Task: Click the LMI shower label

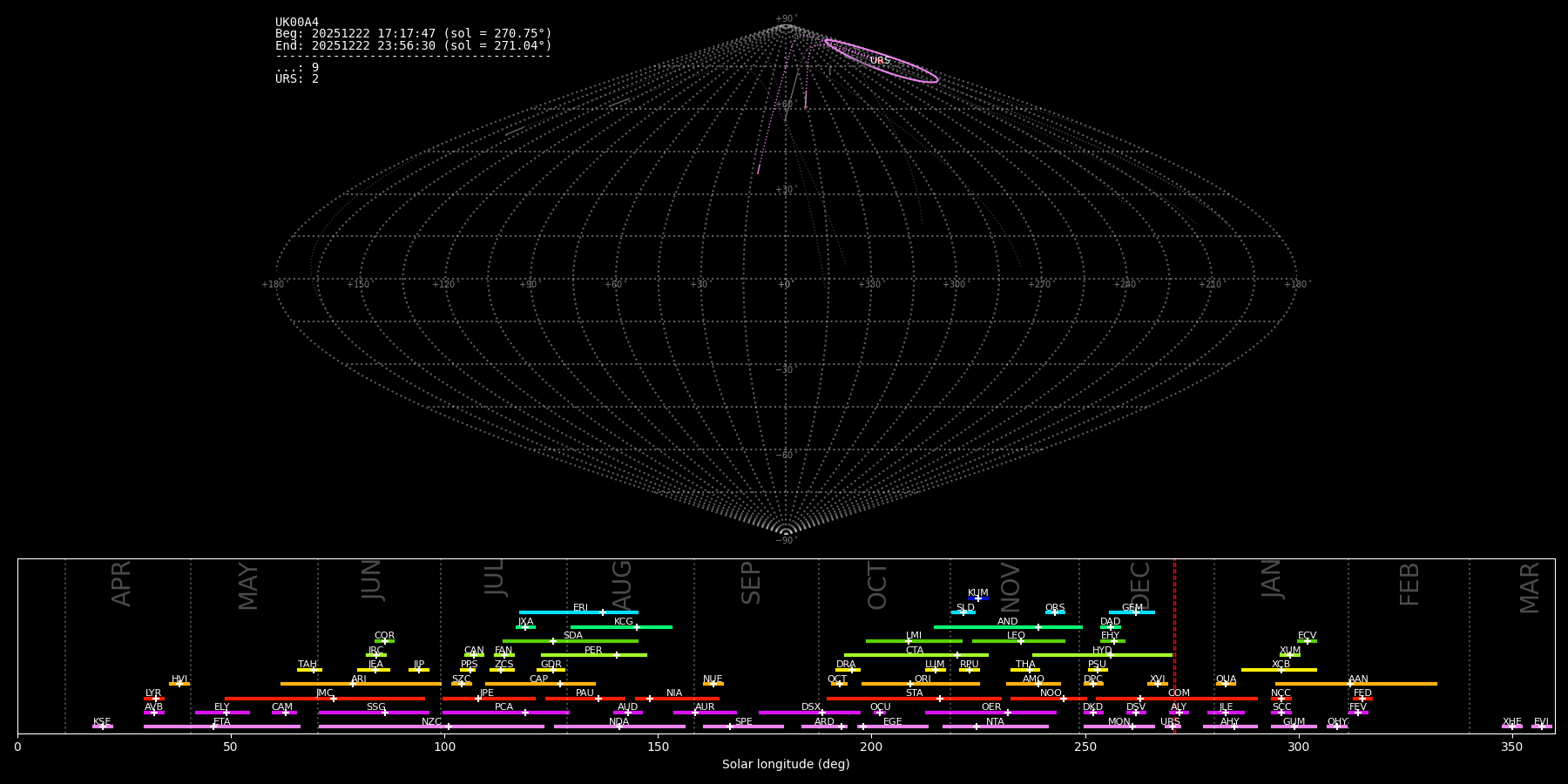Action: click(914, 636)
